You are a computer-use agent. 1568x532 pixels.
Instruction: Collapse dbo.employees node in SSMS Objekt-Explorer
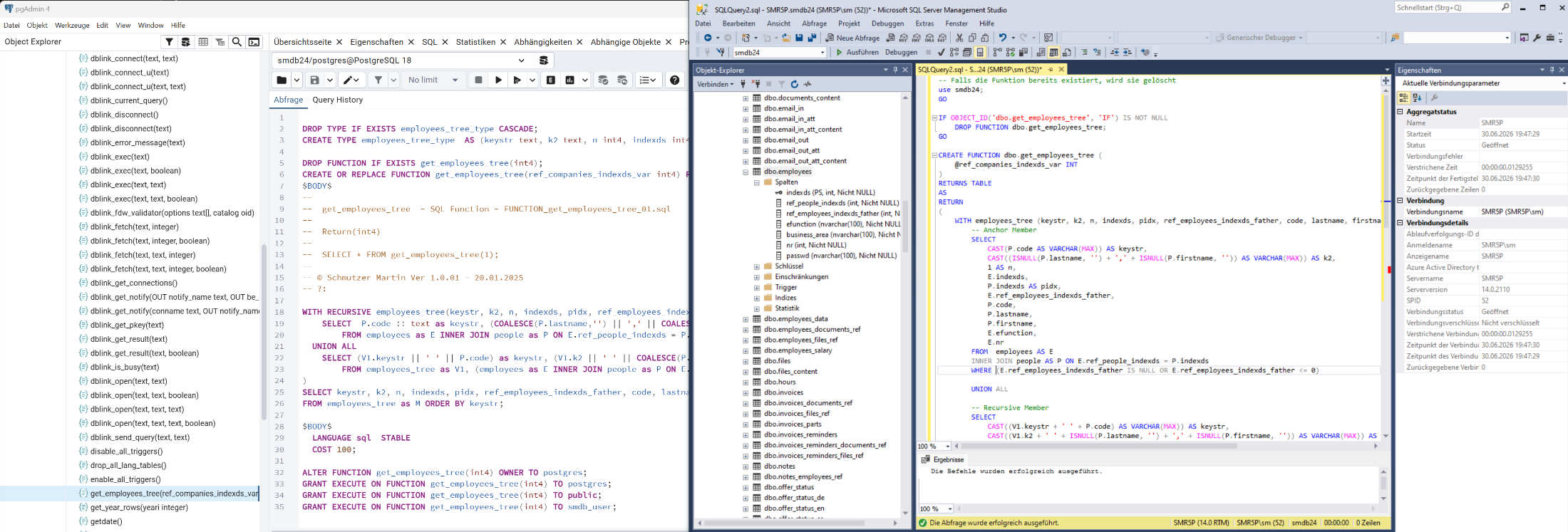click(746, 172)
